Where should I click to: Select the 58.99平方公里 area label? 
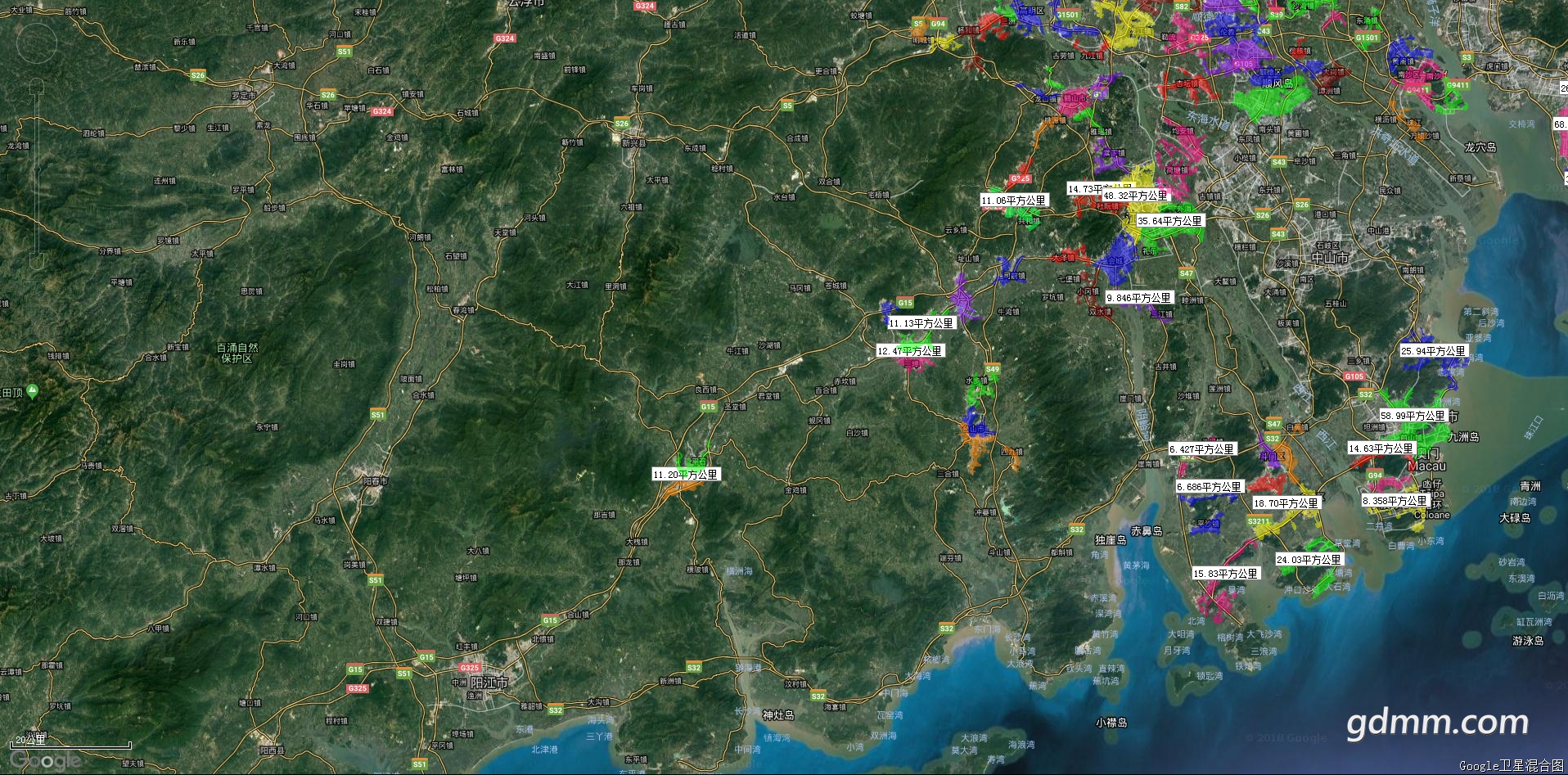coord(1413,416)
